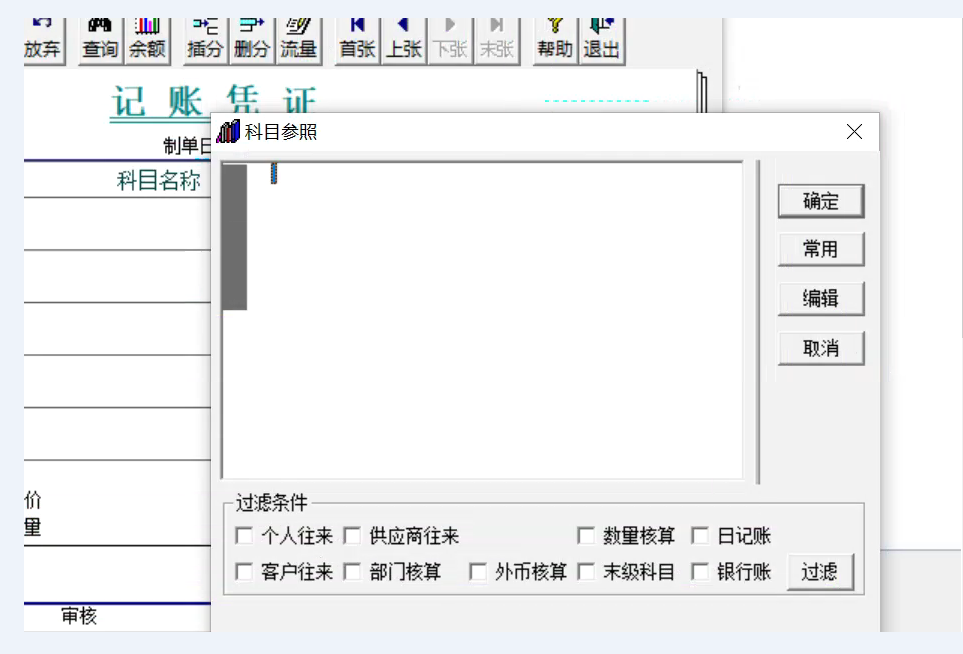963x654 pixels.
Task: Click the gray row selector in account list
Action: [x=235, y=237]
